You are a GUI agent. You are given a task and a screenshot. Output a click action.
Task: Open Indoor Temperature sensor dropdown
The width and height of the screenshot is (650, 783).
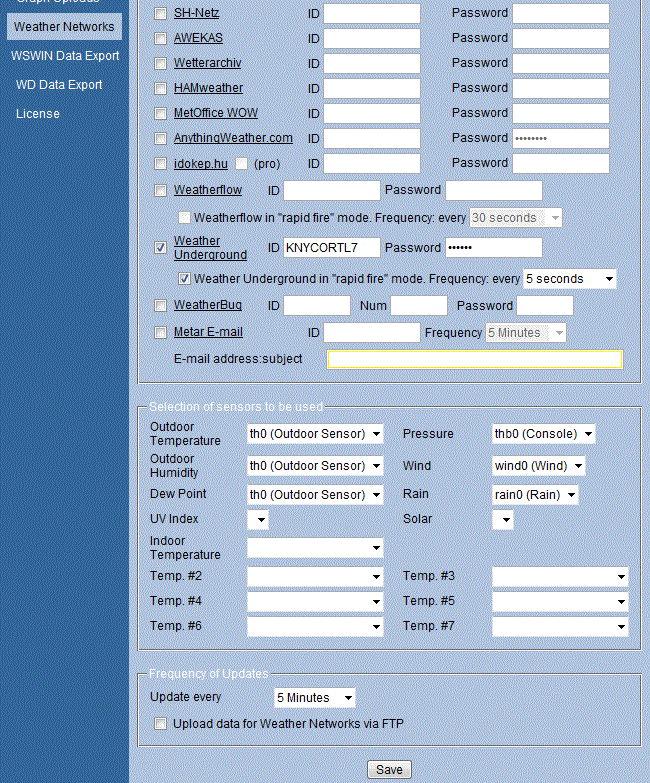tap(315, 548)
